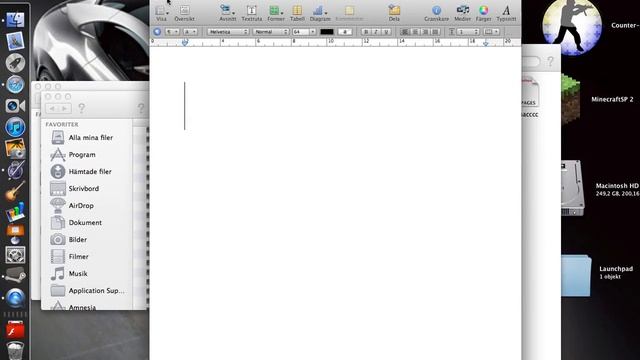Click the Dela share icon
The height and width of the screenshot is (360, 640).
point(394,13)
